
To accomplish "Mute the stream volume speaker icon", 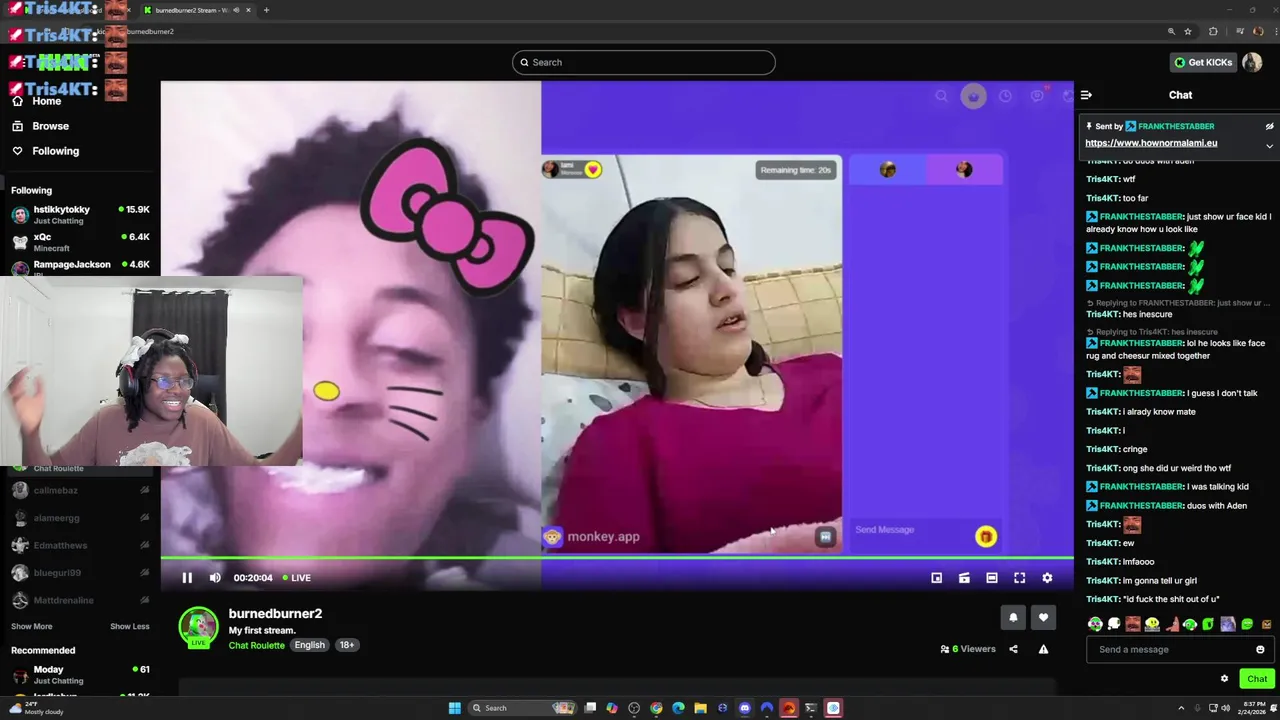I will point(215,578).
